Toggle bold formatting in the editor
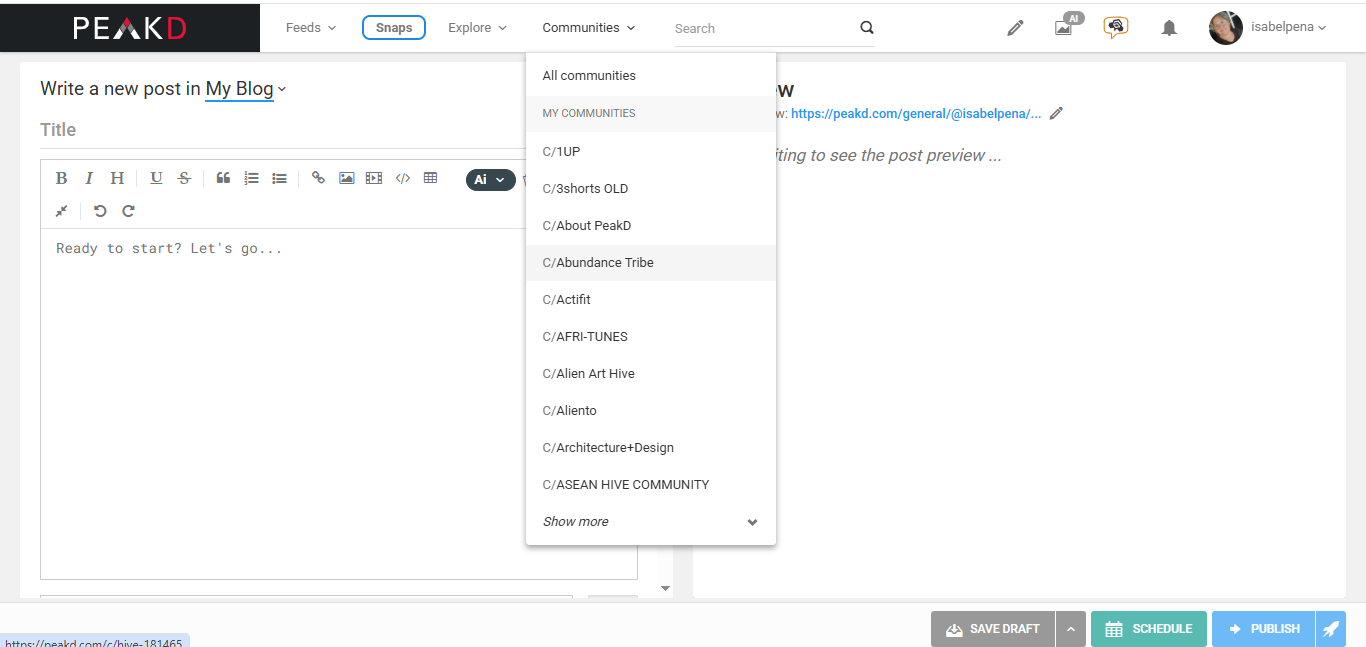The width and height of the screenshot is (1366, 647). click(61, 178)
